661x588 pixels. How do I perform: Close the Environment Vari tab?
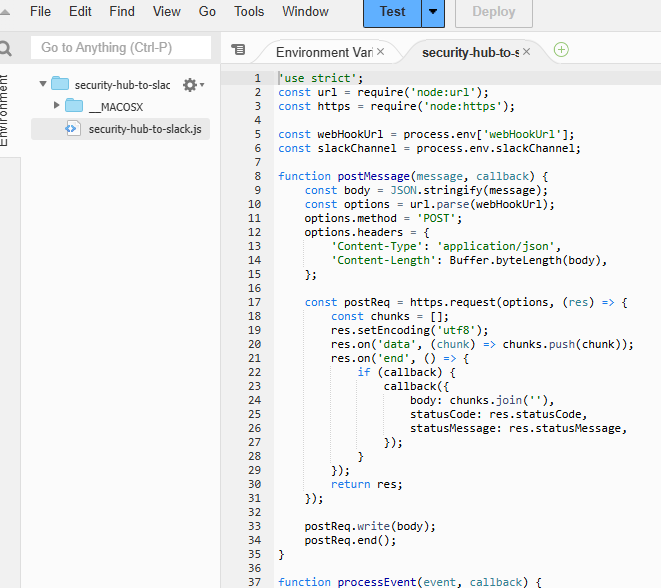pos(380,51)
